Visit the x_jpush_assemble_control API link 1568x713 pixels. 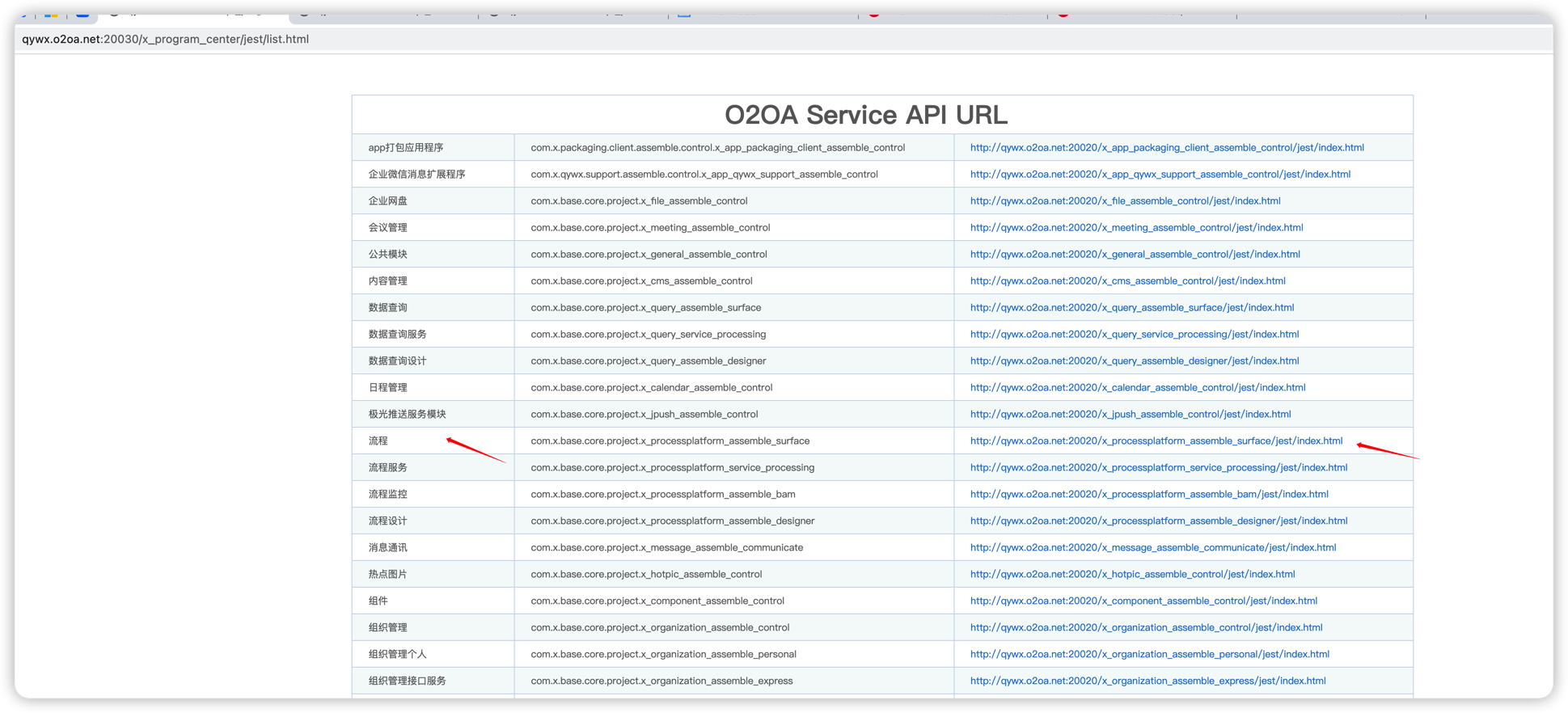[1130, 415]
